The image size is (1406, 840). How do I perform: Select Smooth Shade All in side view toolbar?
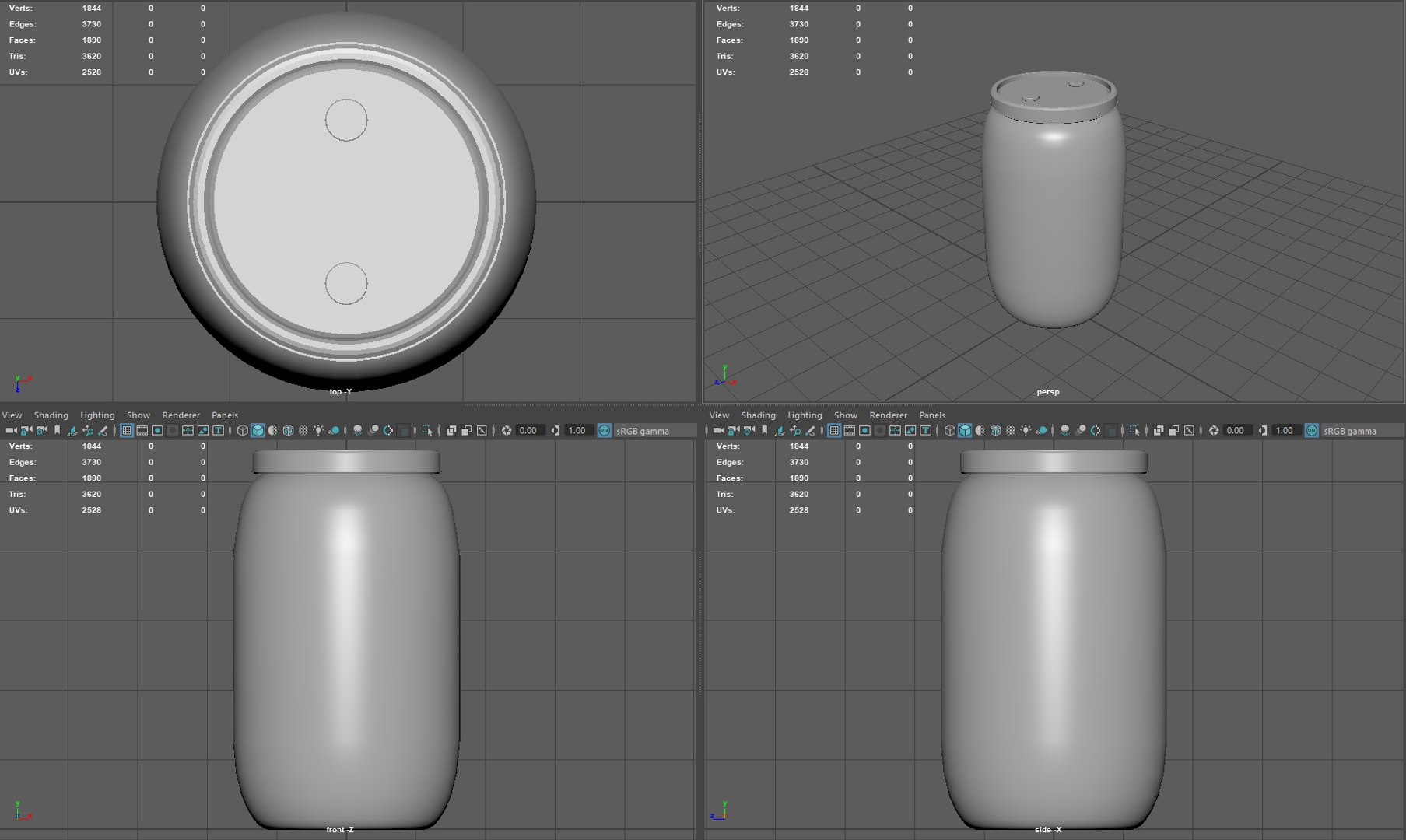[x=965, y=430]
